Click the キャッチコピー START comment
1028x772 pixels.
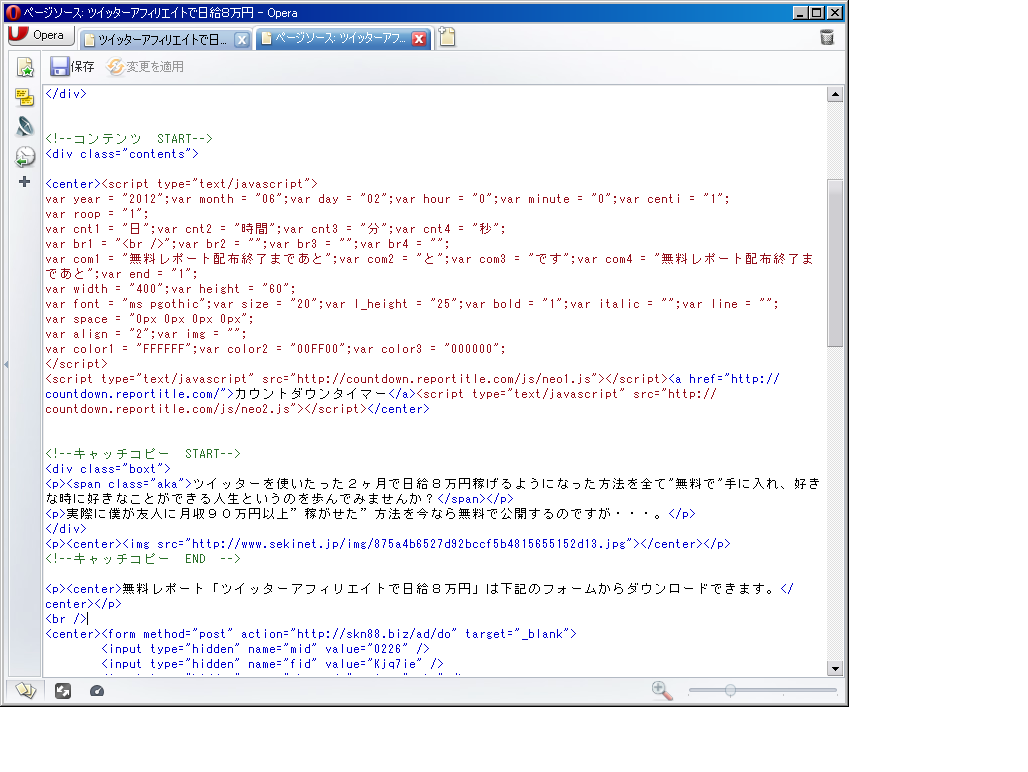pos(143,454)
